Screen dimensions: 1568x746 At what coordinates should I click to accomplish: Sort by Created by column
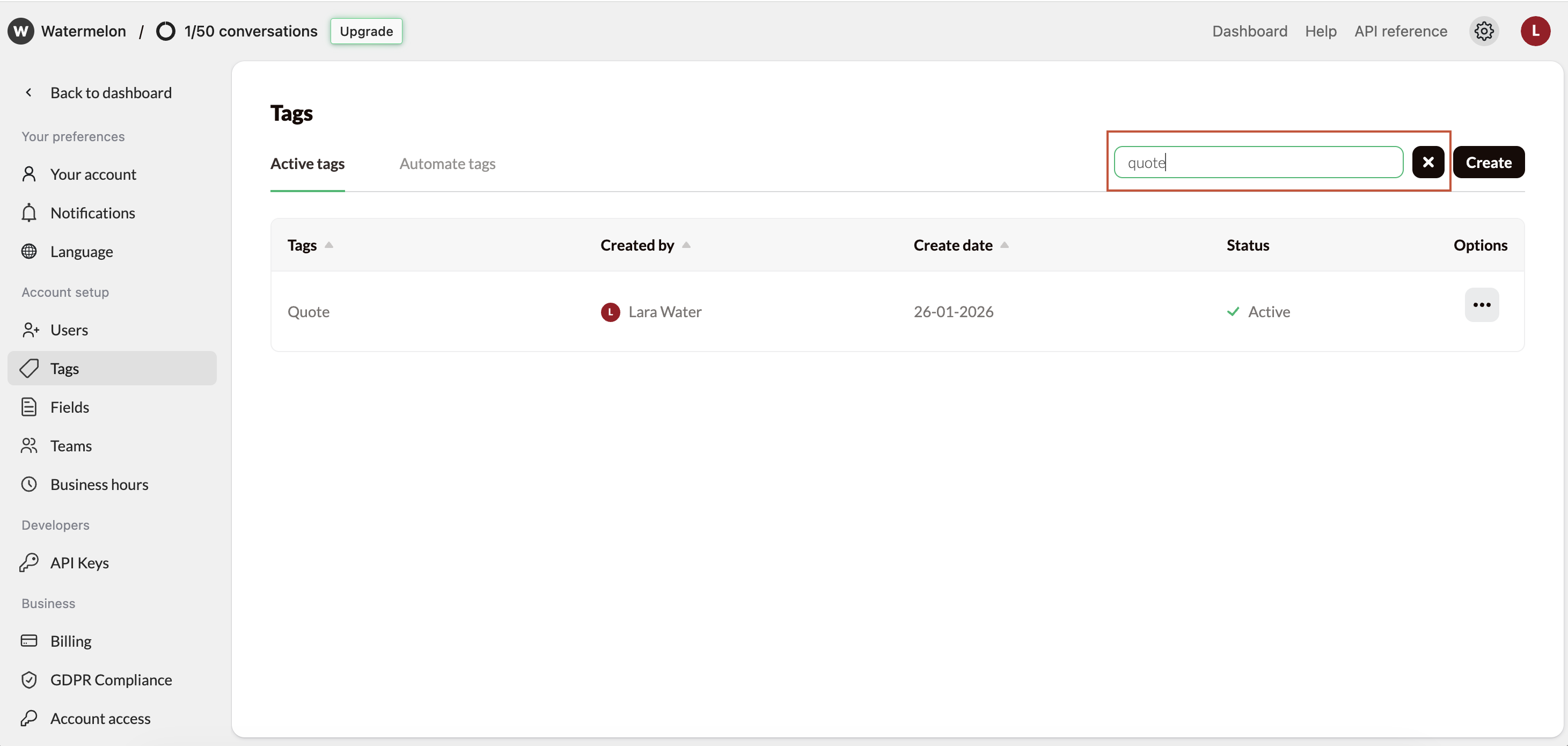point(687,245)
